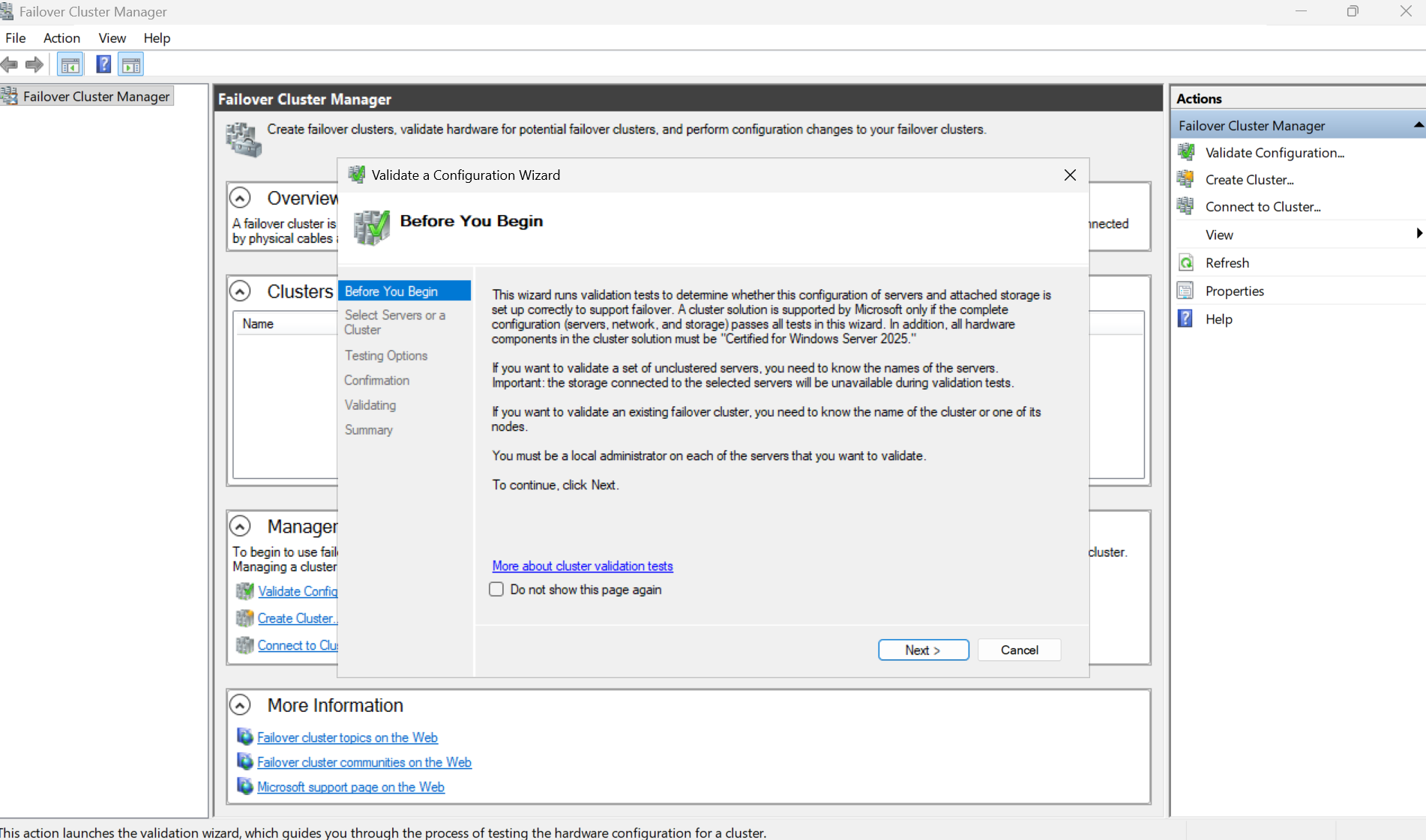
Task: Click the Forward arrow toolbar icon
Action: pyautogui.click(x=34, y=65)
